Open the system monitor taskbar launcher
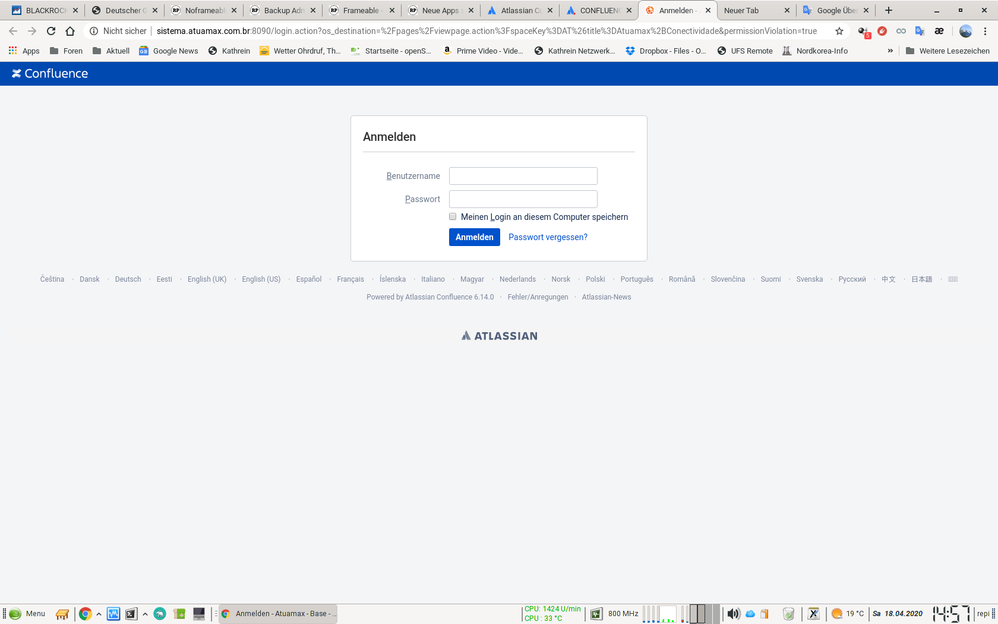The image size is (998, 624). pos(113,614)
